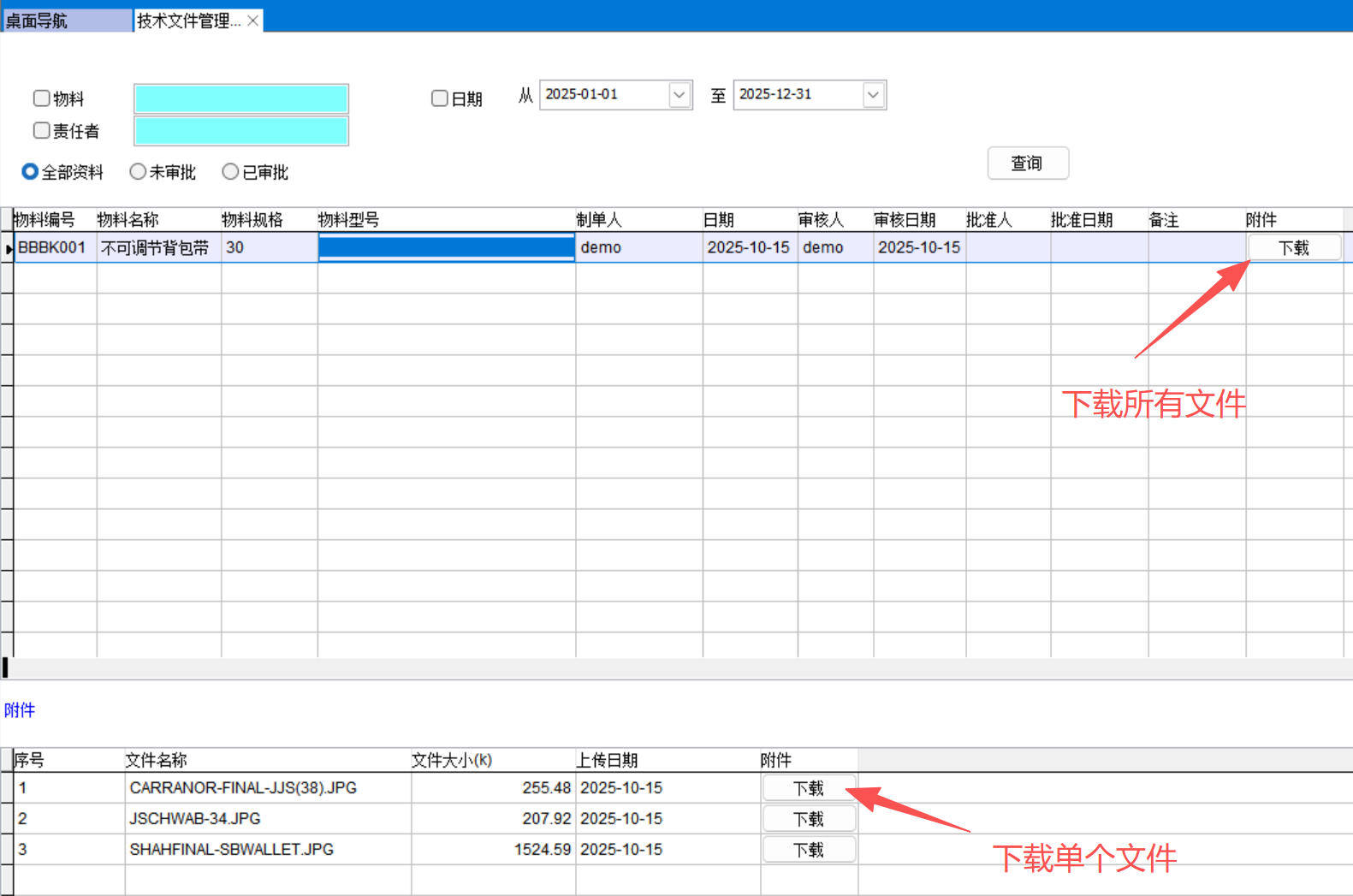This screenshot has height=896, width=1353.
Task: Download all attachments for BBBK001 row
Action: coord(1293,248)
